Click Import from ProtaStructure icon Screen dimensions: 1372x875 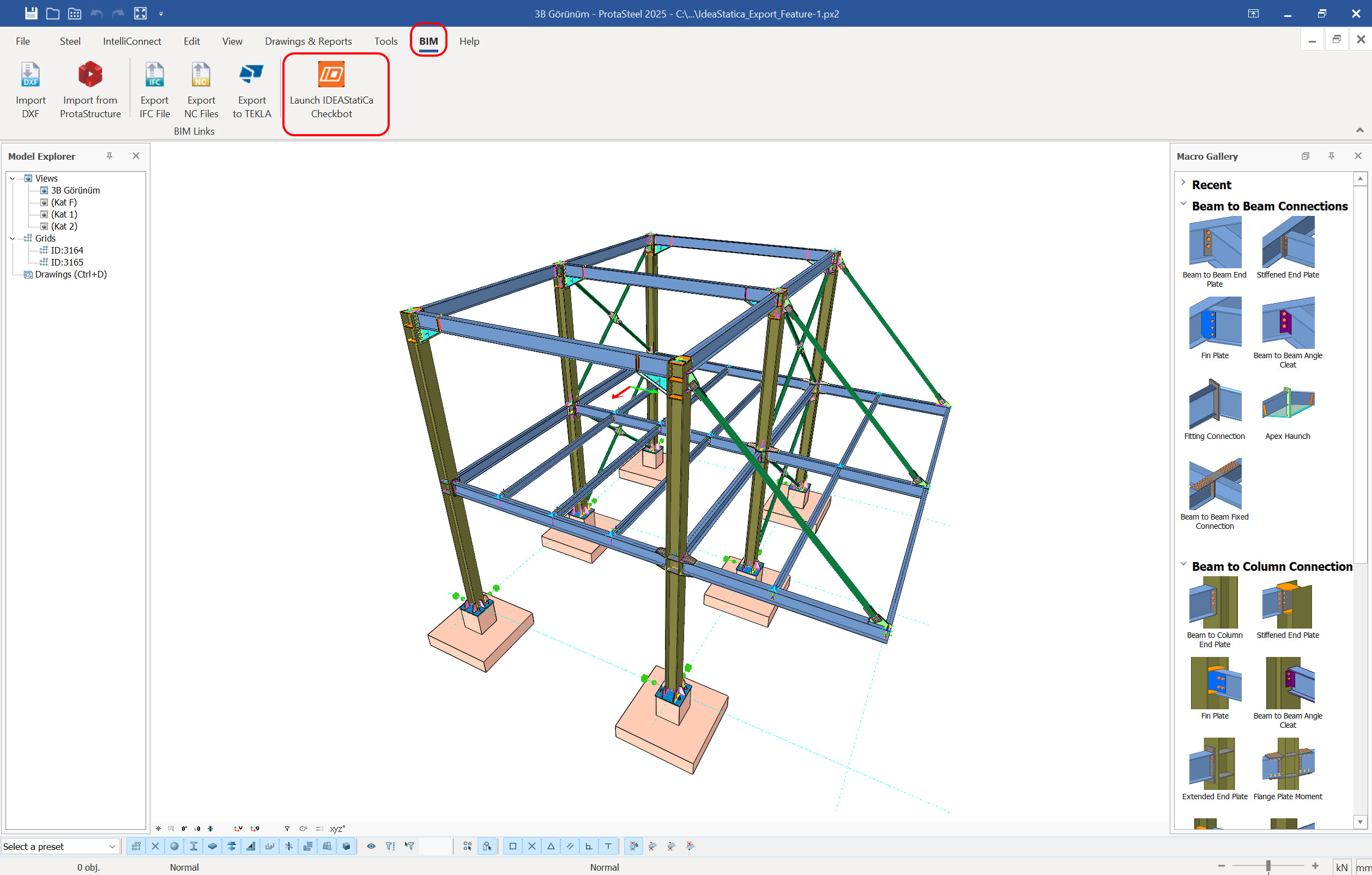click(x=90, y=75)
